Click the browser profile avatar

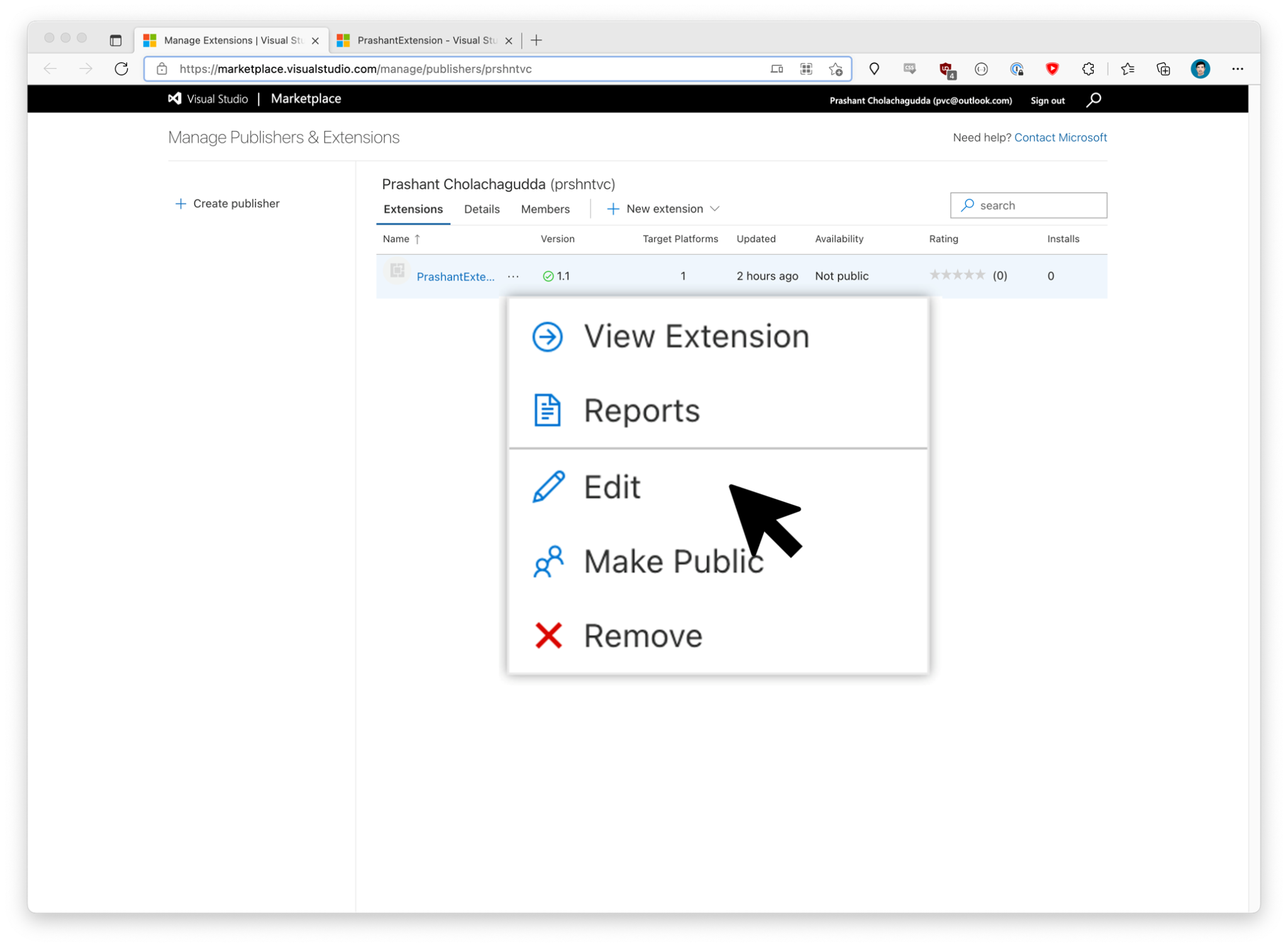(1200, 69)
